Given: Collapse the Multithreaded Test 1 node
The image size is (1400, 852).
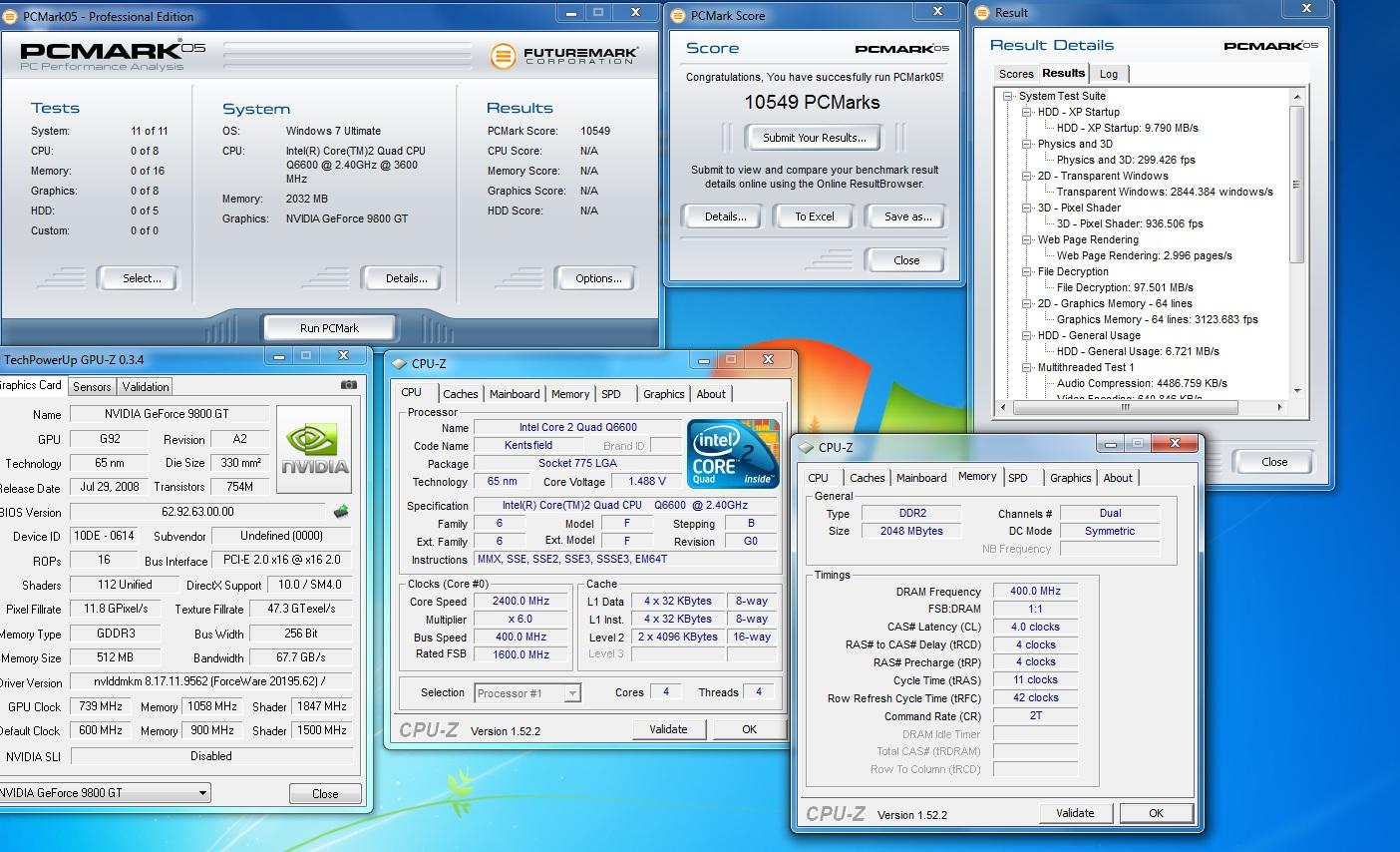Looking at the screenshot, I should tap(1027, 368).
